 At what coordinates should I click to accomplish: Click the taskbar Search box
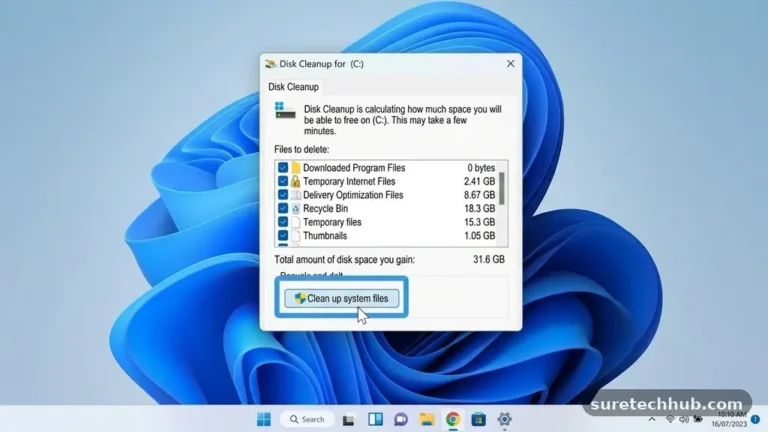click(308, 419)
